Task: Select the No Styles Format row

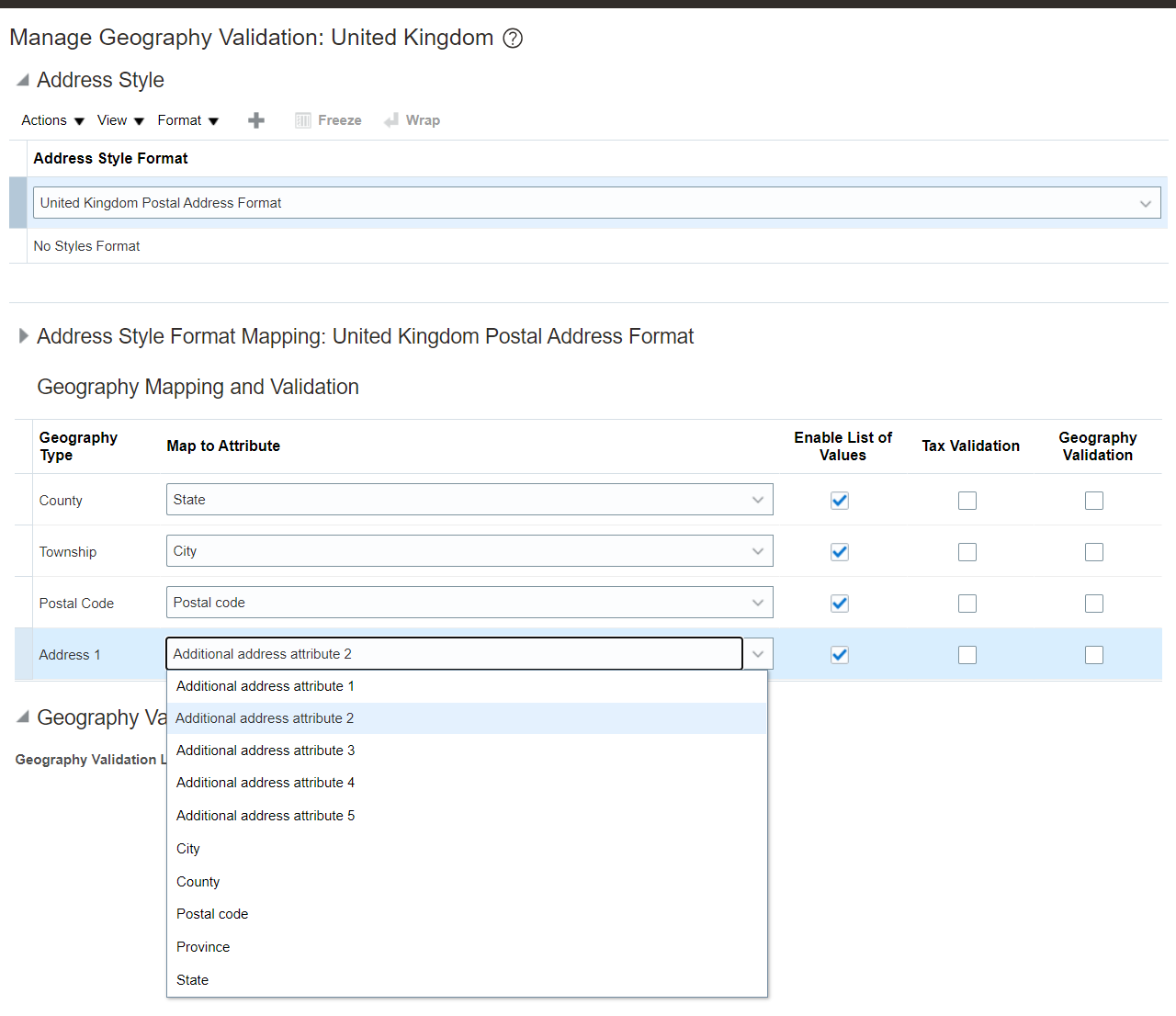Action: [x=588, y=246]
